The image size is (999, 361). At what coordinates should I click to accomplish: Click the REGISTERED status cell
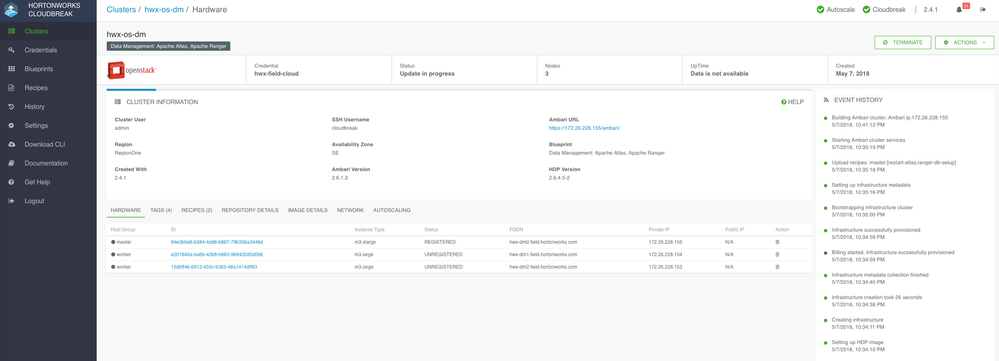click(x=440, y=242)
